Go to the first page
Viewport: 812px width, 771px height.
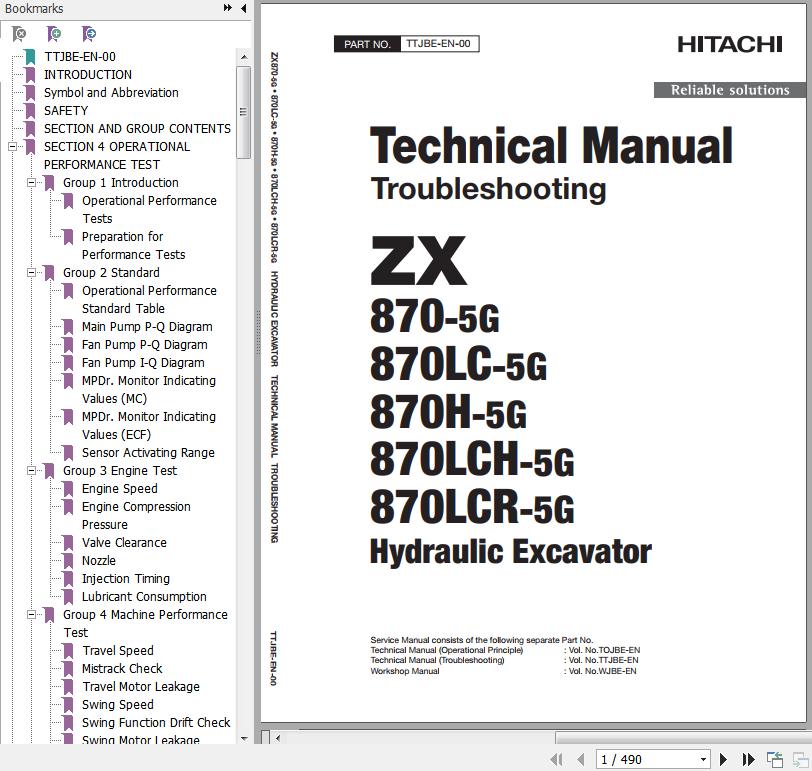click(557, 760)
